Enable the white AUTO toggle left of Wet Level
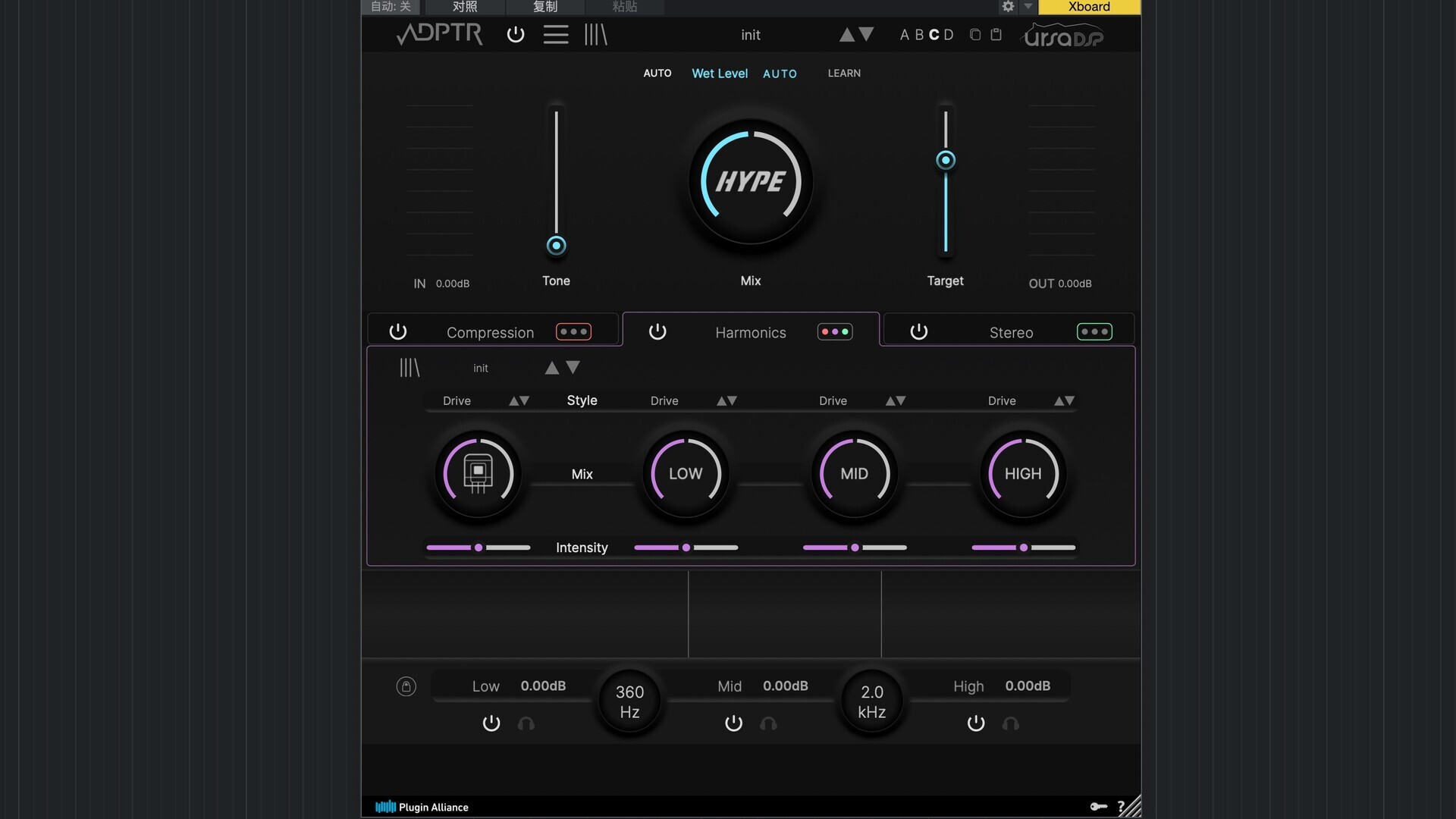This screenshot has width=1456, height=819. click(657, 74)
